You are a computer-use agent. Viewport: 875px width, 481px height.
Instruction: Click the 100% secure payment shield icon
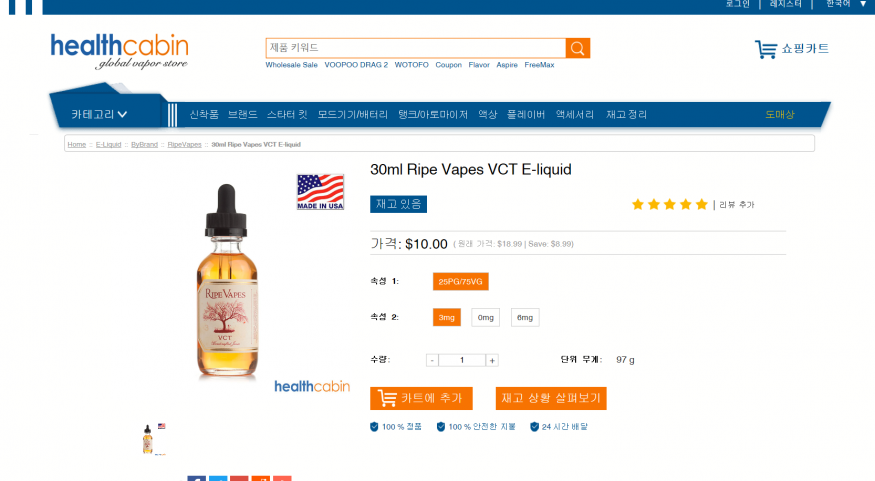tap(441, 427)
